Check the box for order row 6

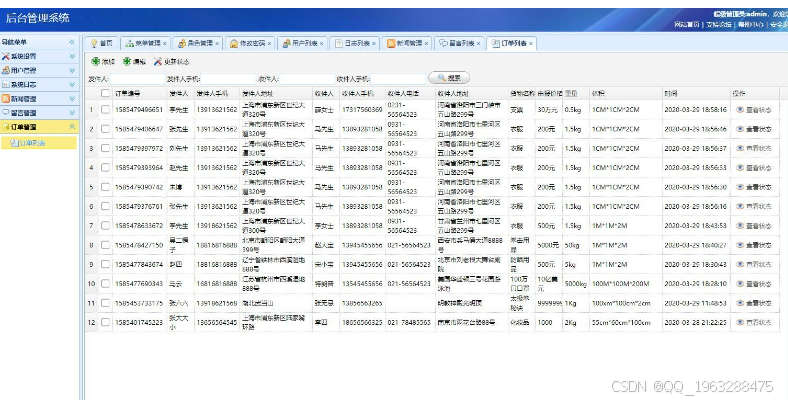pos(105,206)
